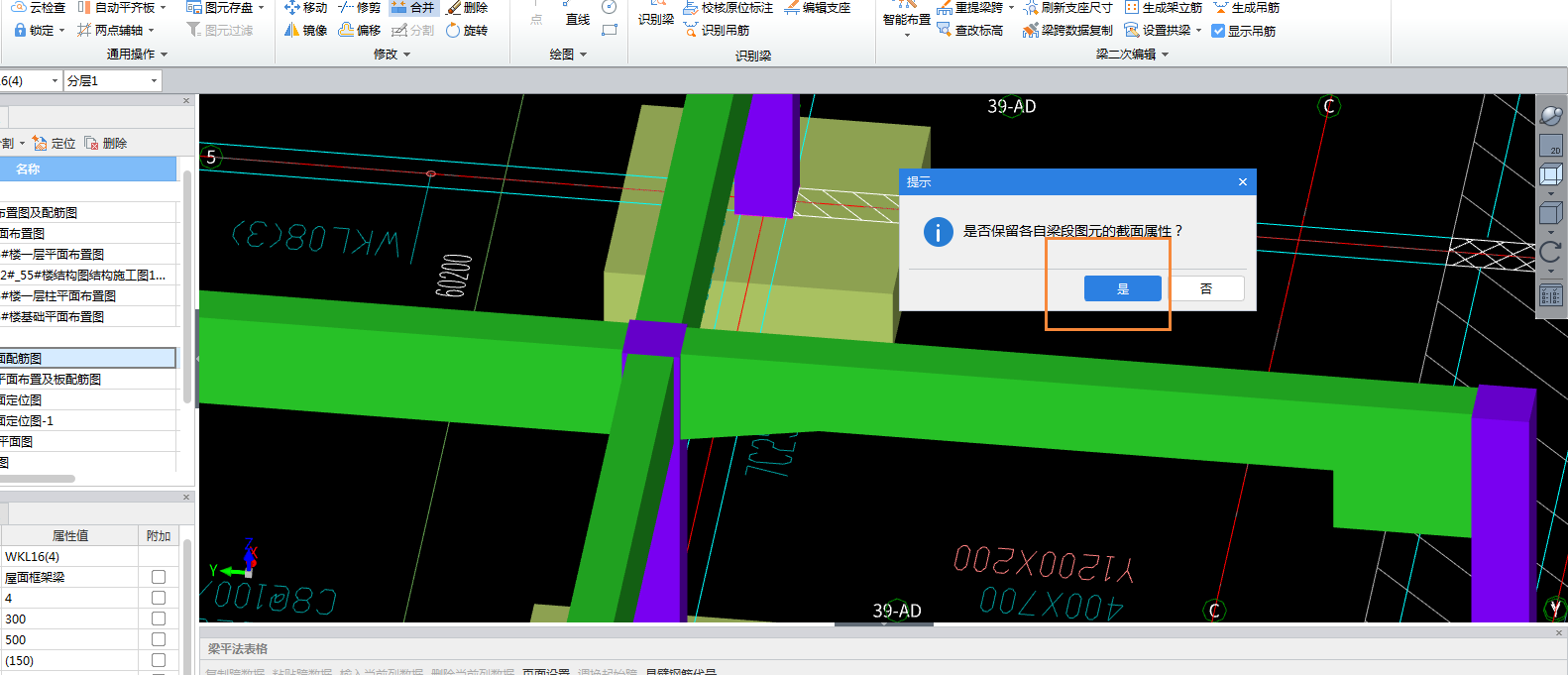1568x675 pixels.
Task: Click the 云检查 cloud check icon
Action: (x=19, y=7)
